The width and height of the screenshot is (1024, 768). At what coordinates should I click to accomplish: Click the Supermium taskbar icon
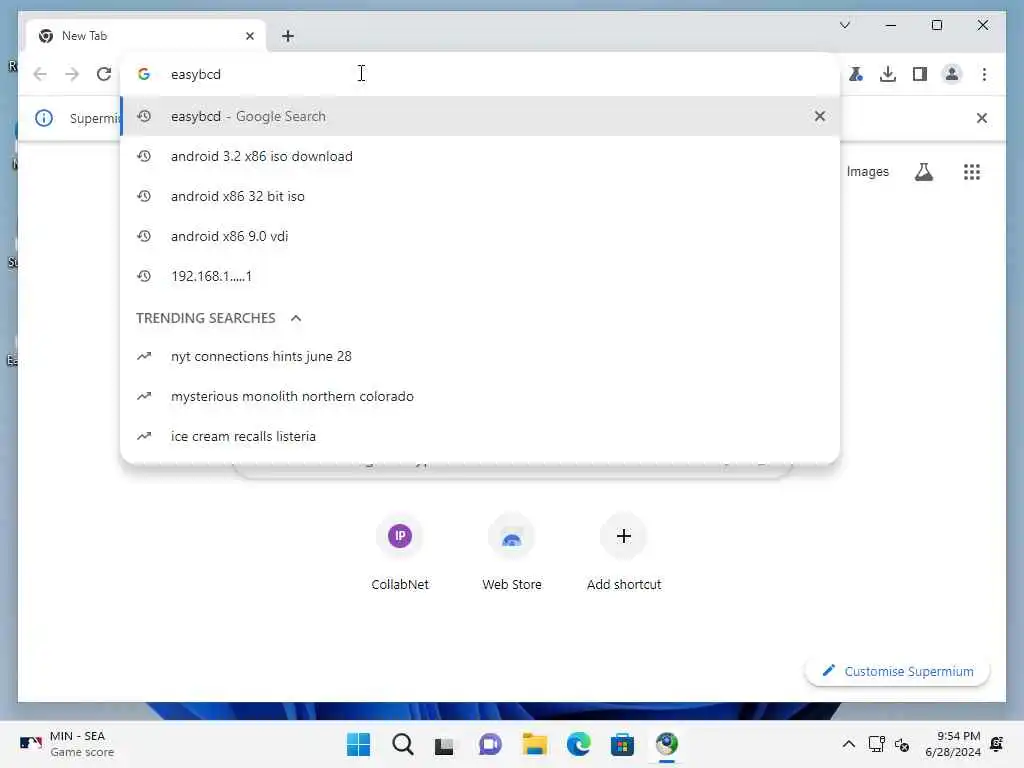coord(666,744)
